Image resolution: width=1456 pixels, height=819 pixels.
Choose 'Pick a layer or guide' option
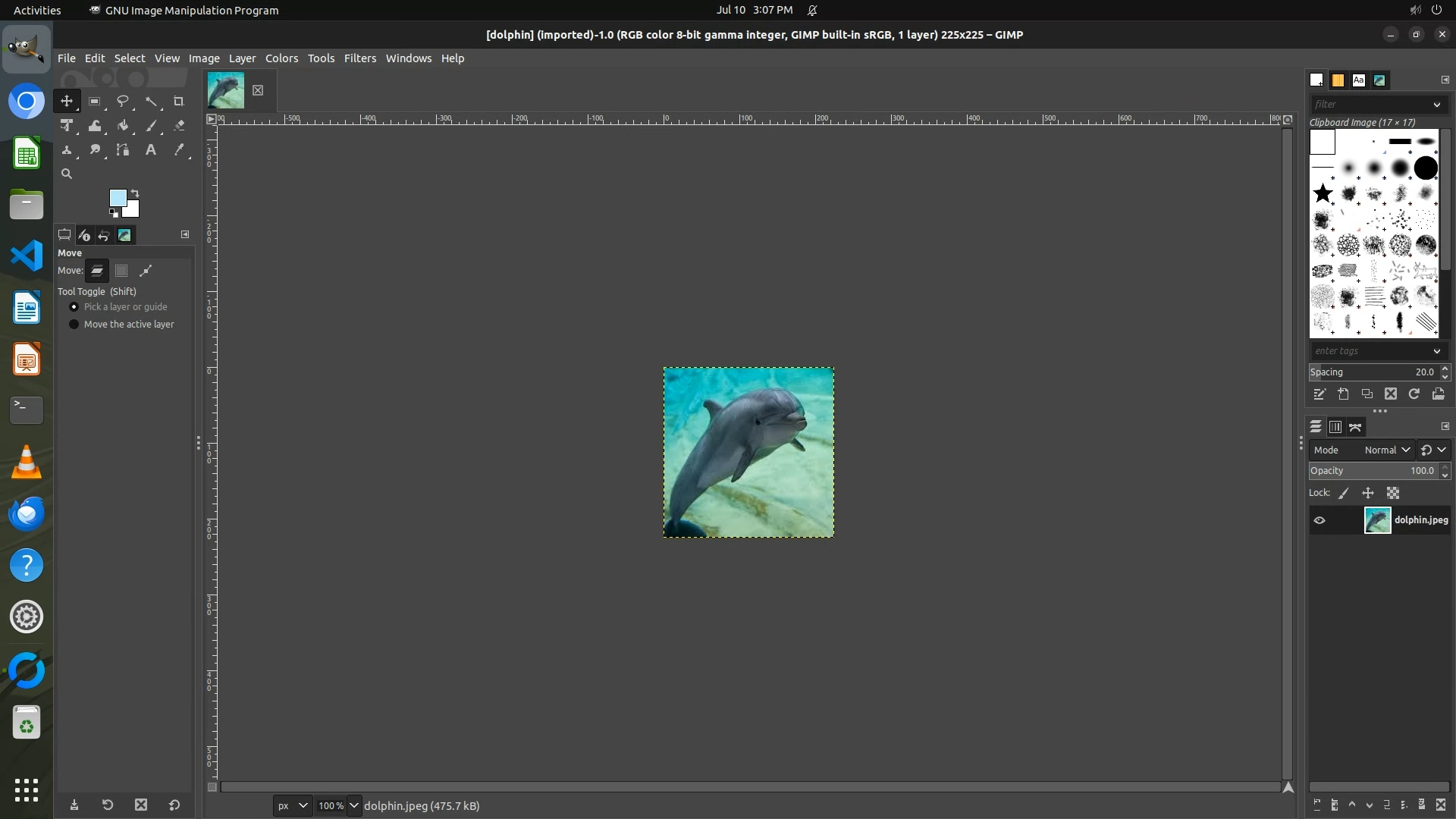click(74, 307)
